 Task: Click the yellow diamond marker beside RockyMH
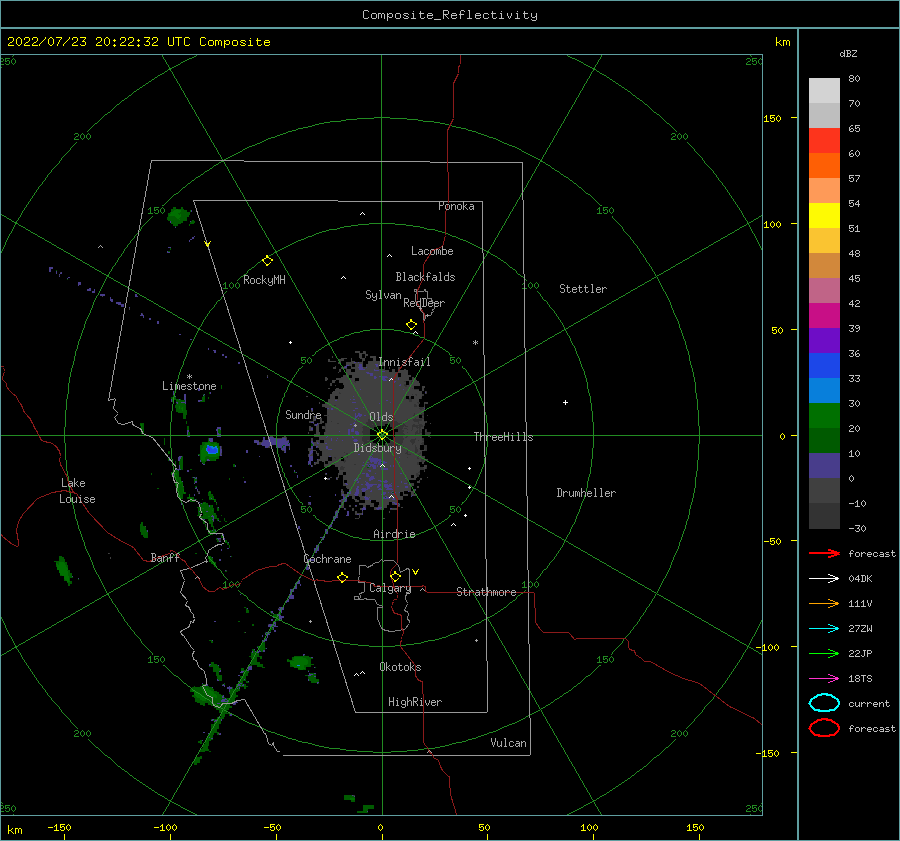coord(267,261)
